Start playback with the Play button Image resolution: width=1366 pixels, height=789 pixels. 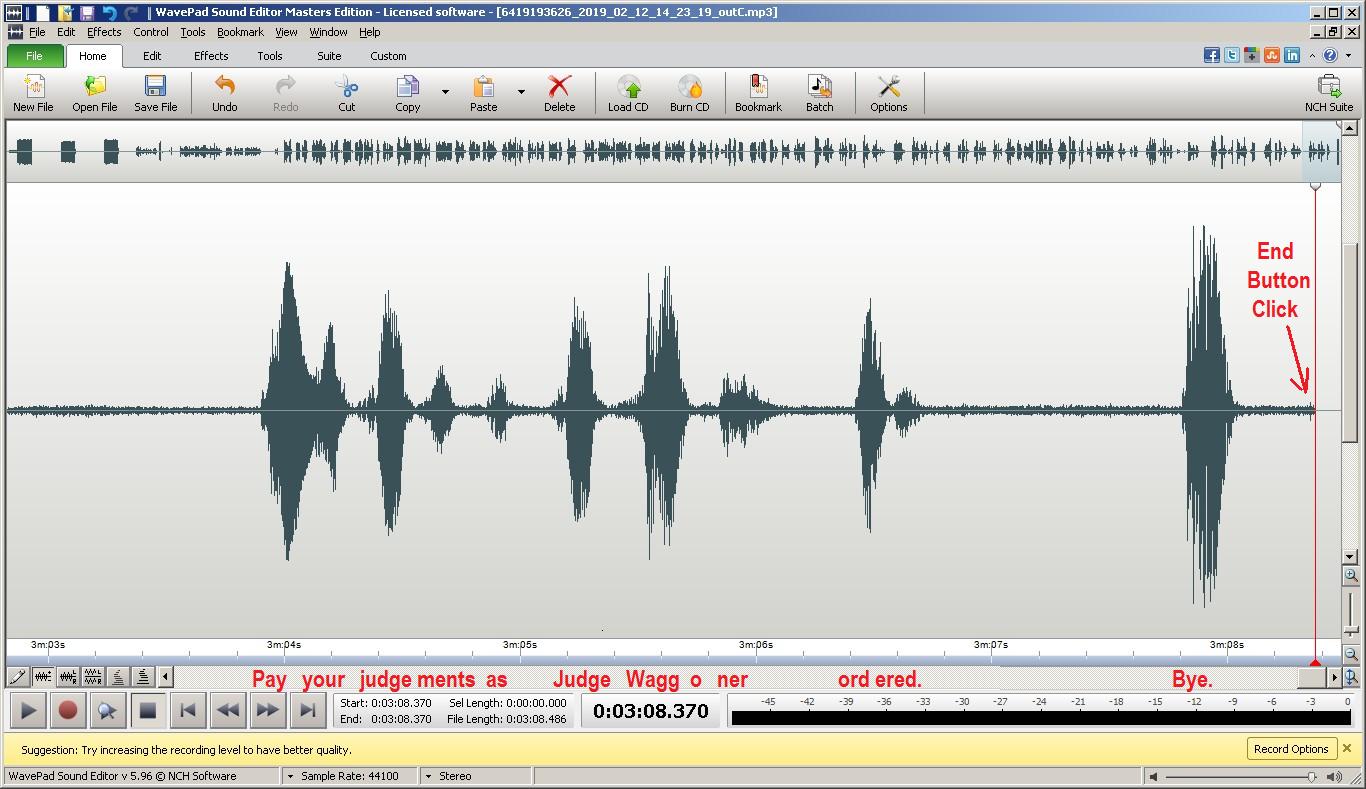pos(28,711)
